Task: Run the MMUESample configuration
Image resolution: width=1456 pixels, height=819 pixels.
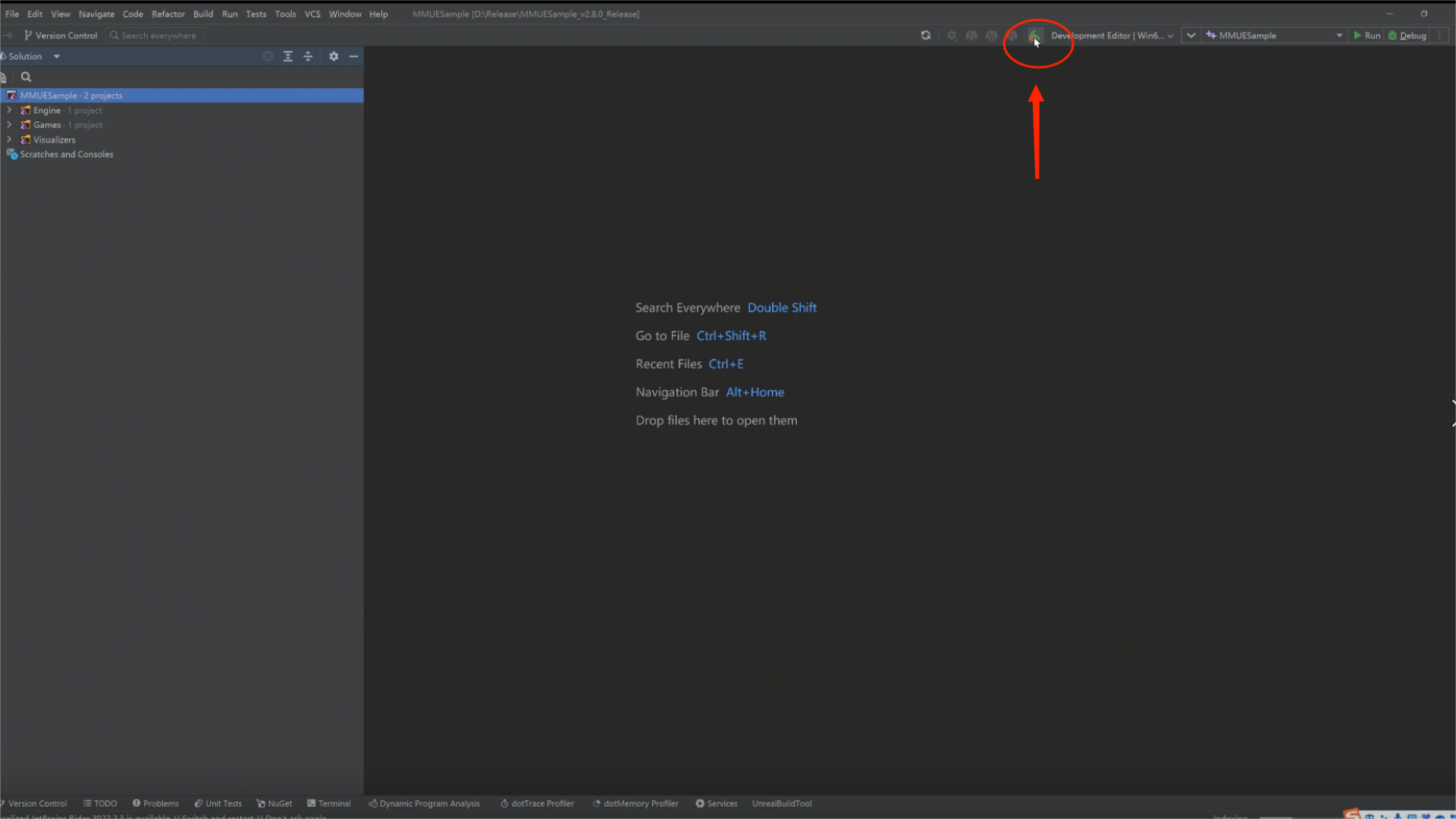Action: click(x=1367, y=36)
